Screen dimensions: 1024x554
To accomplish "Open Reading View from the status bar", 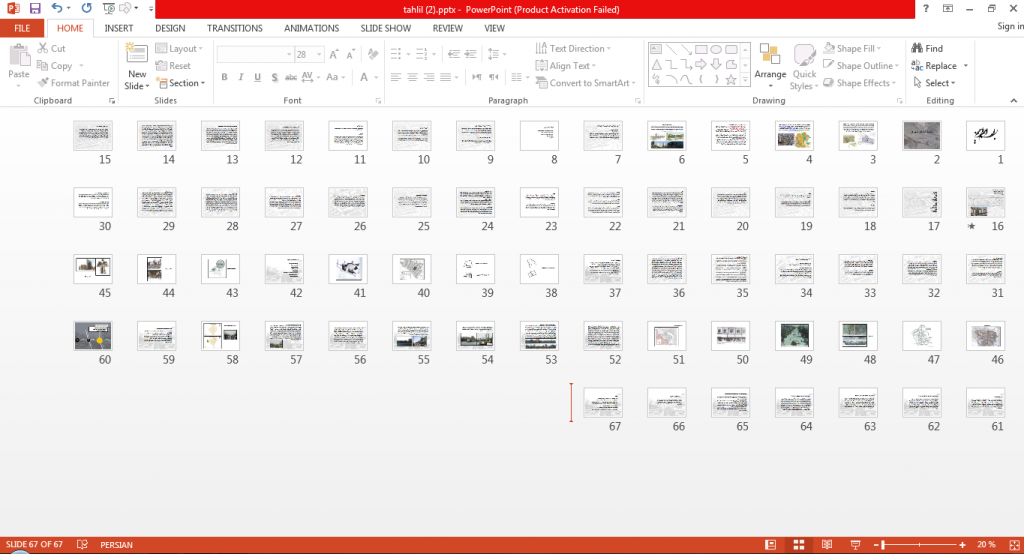I will [x=827, y=544].
